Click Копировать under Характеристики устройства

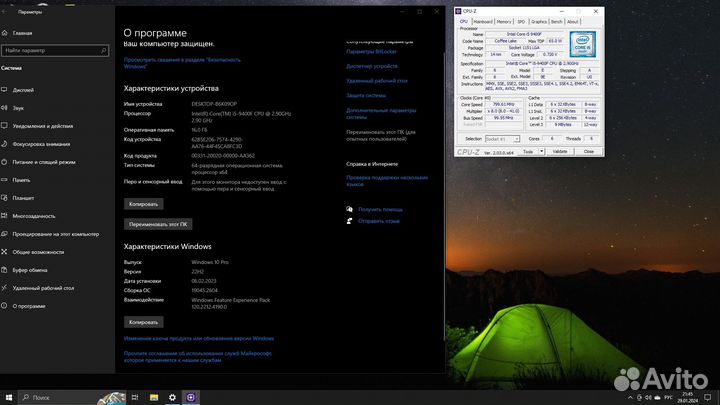pos(143,204)
